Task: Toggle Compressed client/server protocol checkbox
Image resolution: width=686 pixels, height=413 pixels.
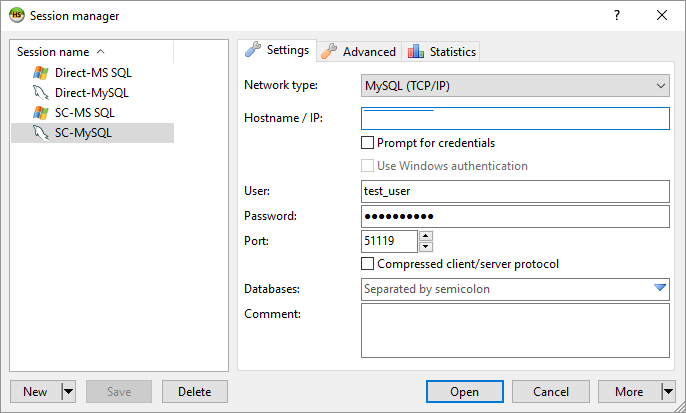Action: click(x=368, y=264)
